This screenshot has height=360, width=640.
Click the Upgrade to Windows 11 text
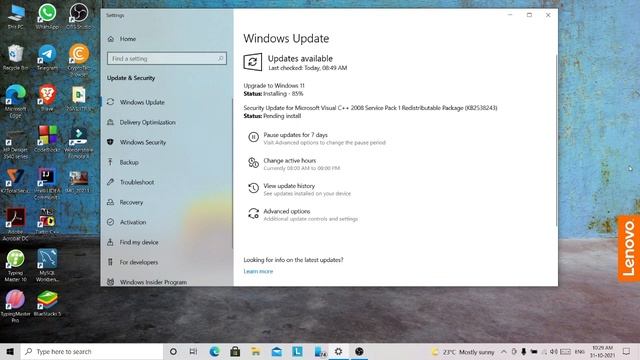click(x=274, y=86)
